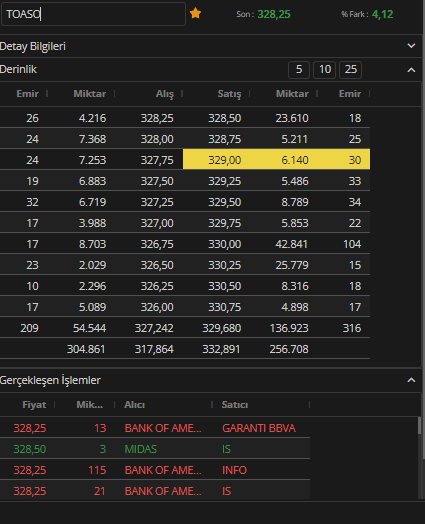Click the Satış column header
This screenshot has width=425, height=524.
tap(229, 94)
